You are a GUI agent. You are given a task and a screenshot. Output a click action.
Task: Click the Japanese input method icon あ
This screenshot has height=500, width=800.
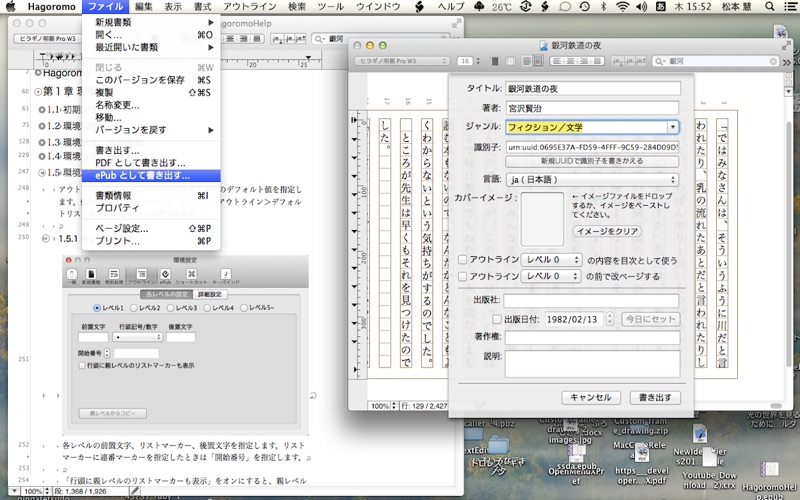tap(660, 6)
